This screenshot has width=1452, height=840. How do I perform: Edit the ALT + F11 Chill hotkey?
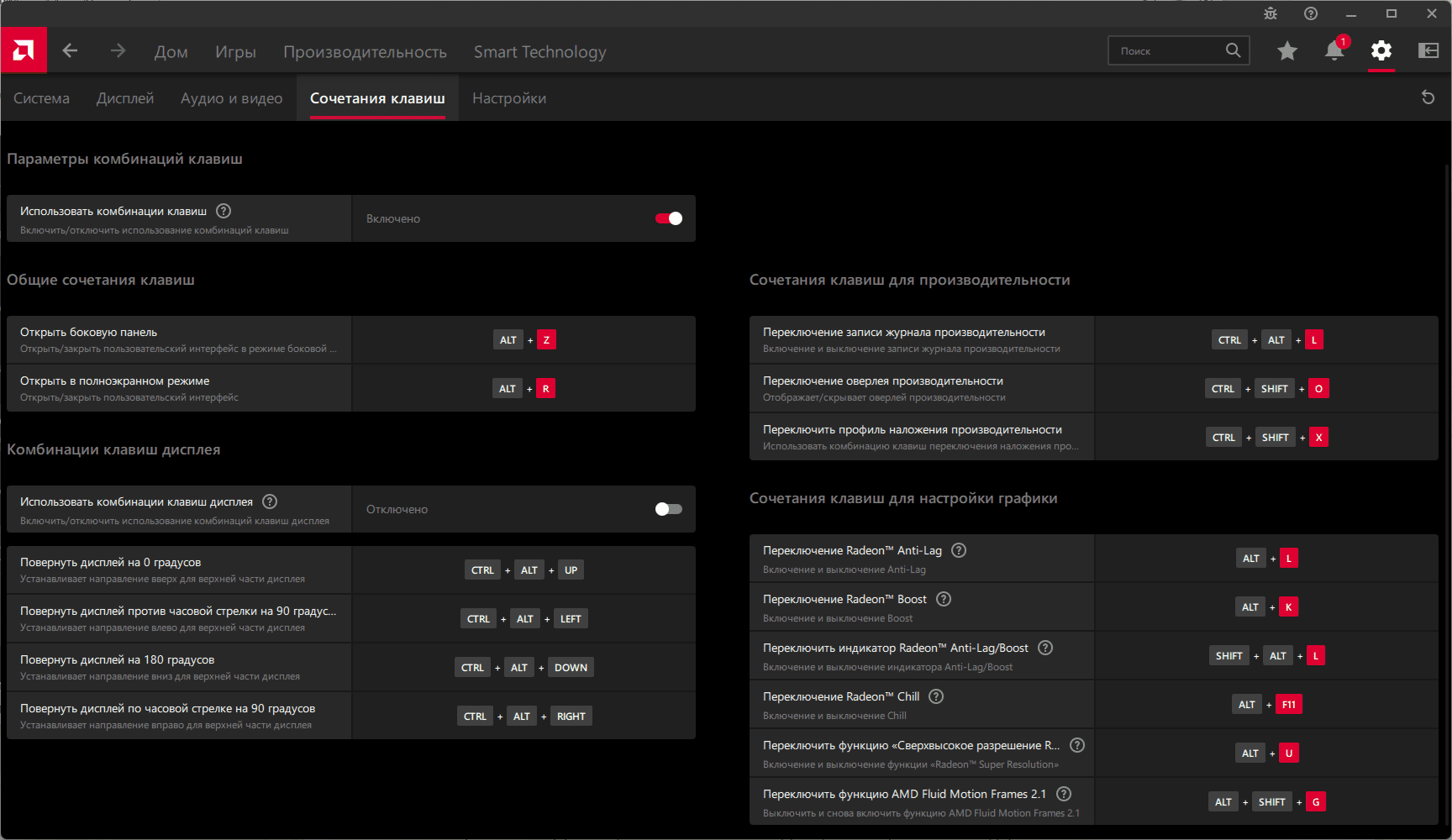1267,705
